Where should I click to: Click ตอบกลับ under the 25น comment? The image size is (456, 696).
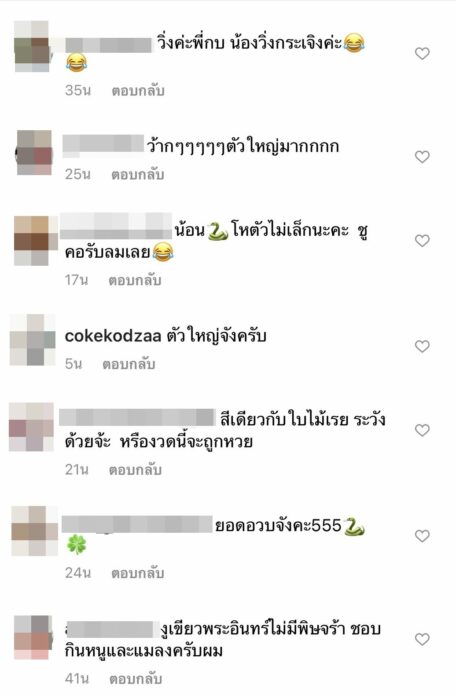[138, 174]
